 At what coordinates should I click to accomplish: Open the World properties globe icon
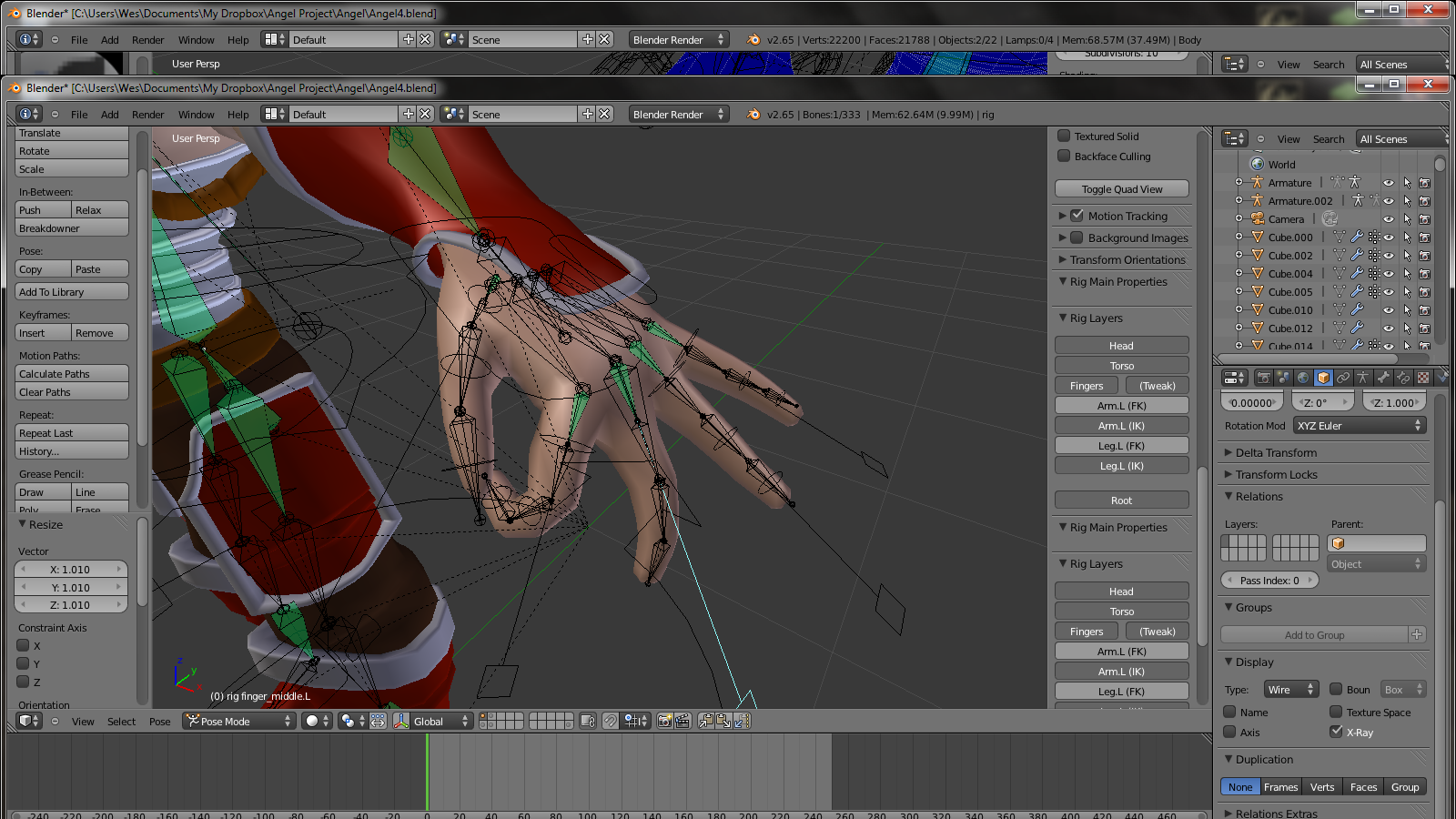(x=1303, y=378)
